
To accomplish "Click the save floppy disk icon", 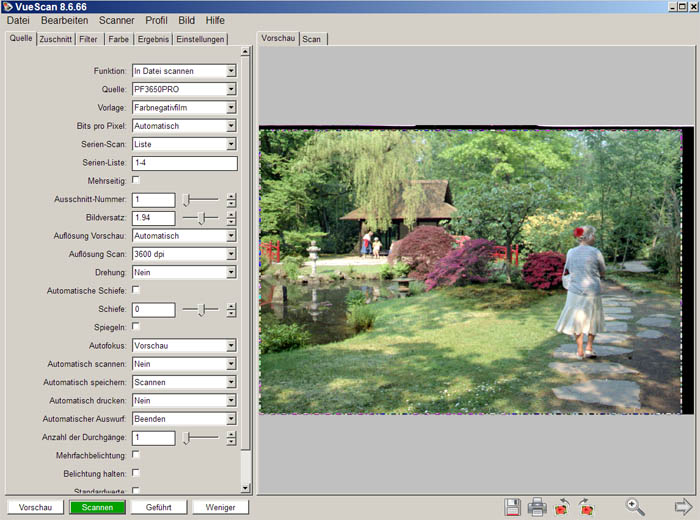I will click(x=513, y=507).
